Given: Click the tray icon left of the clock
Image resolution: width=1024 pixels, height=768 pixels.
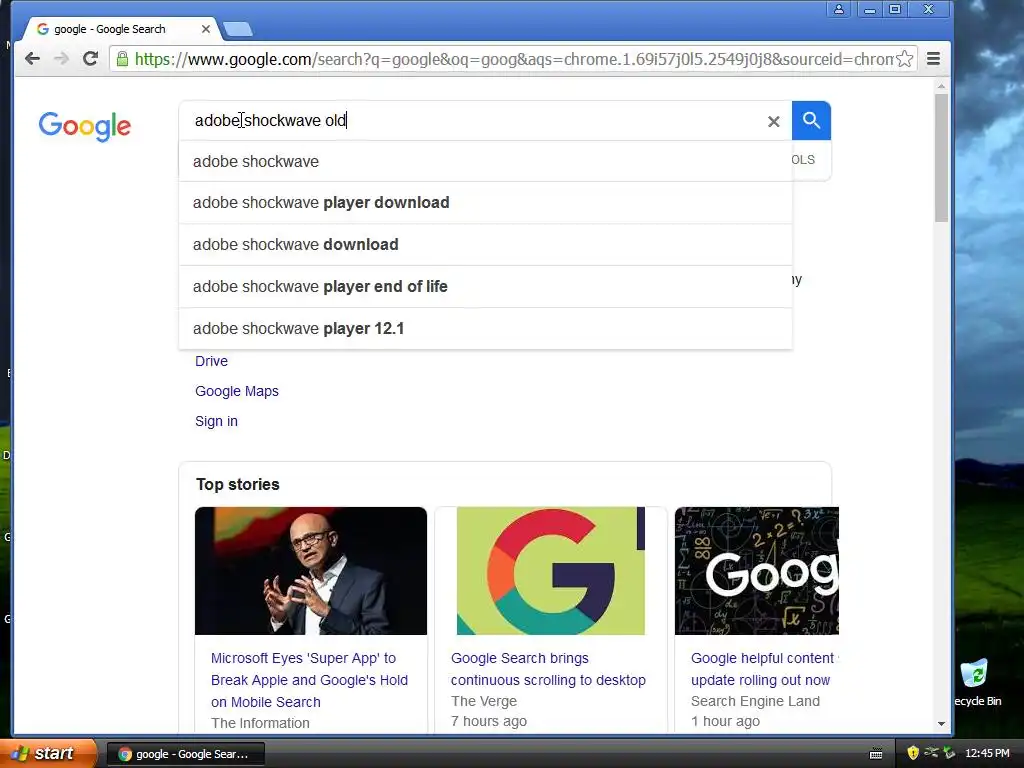Looking at the screenshot, I should 950,754.
